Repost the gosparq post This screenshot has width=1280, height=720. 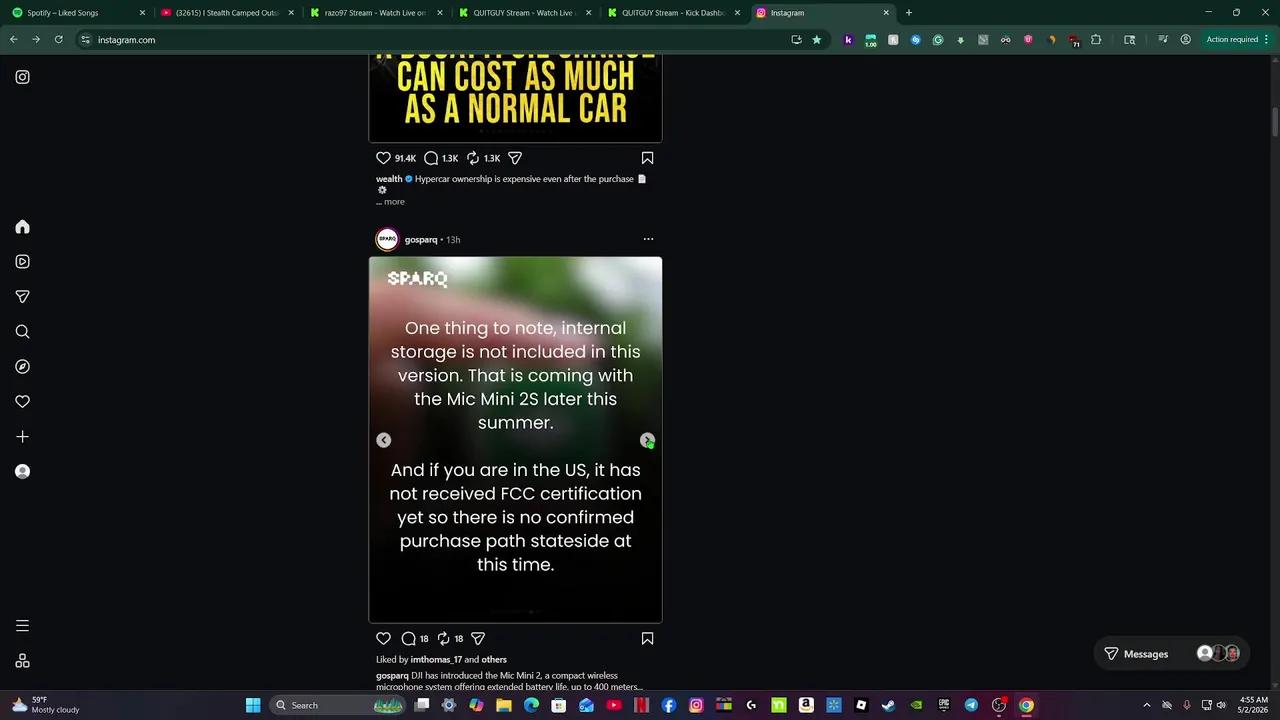pos(443,638)
